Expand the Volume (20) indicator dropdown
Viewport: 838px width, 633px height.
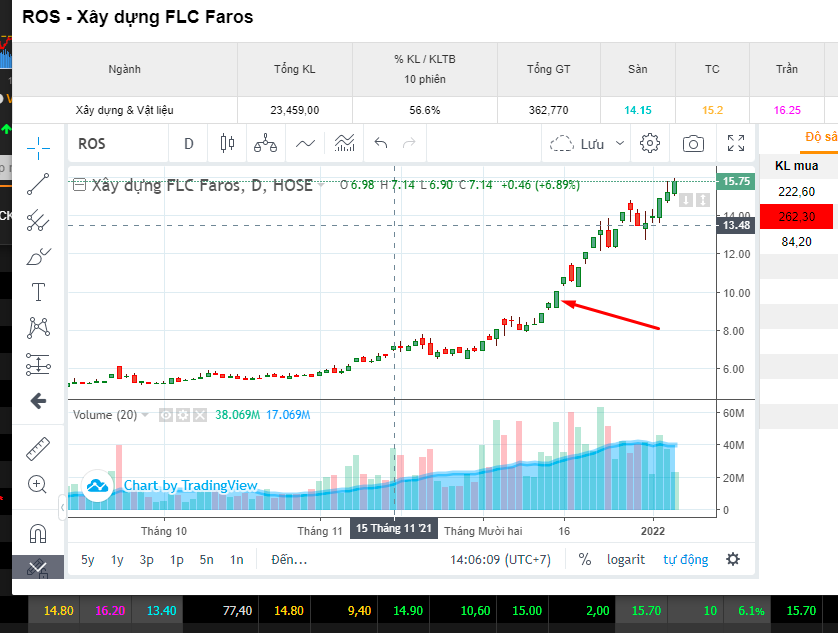146,415
